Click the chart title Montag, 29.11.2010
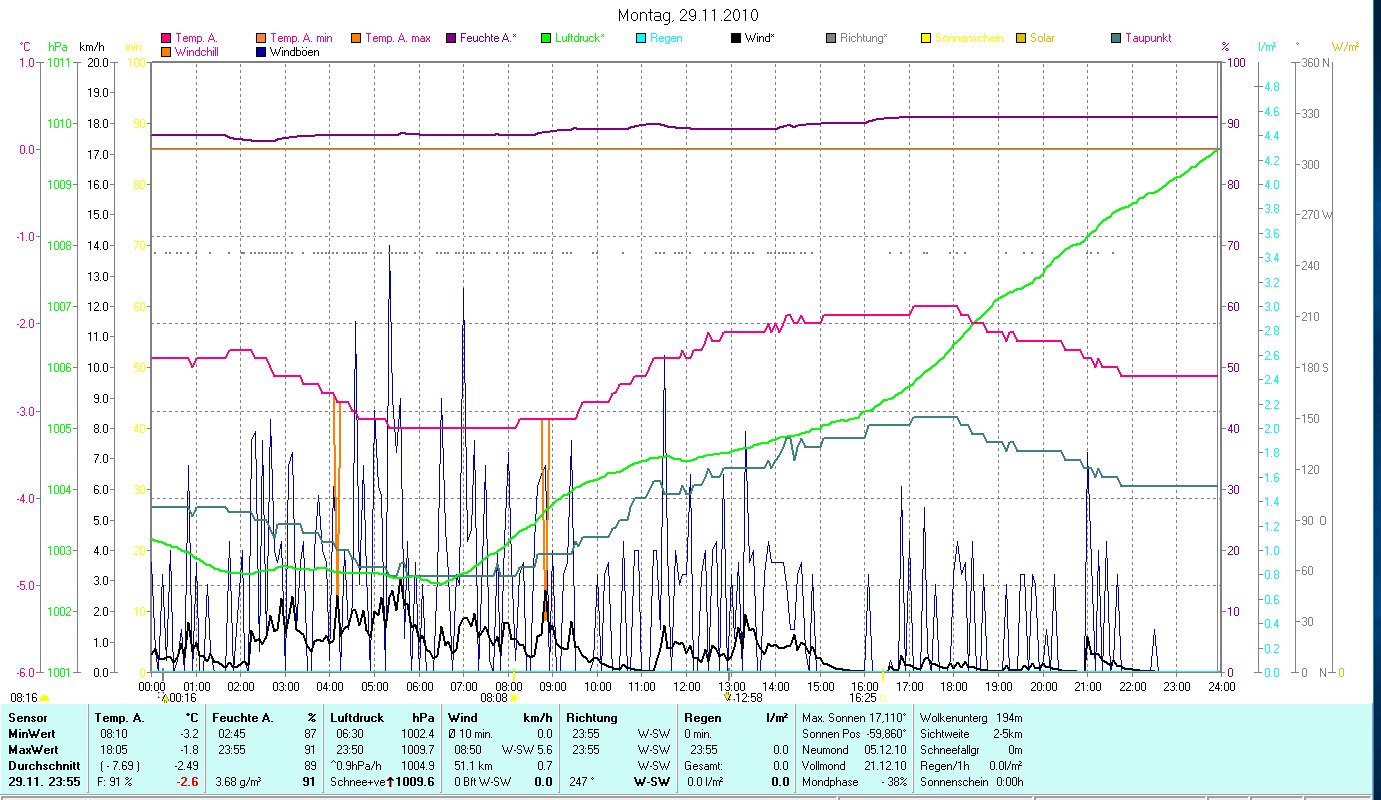1381x800 pixels. click(x=688, y=15)
